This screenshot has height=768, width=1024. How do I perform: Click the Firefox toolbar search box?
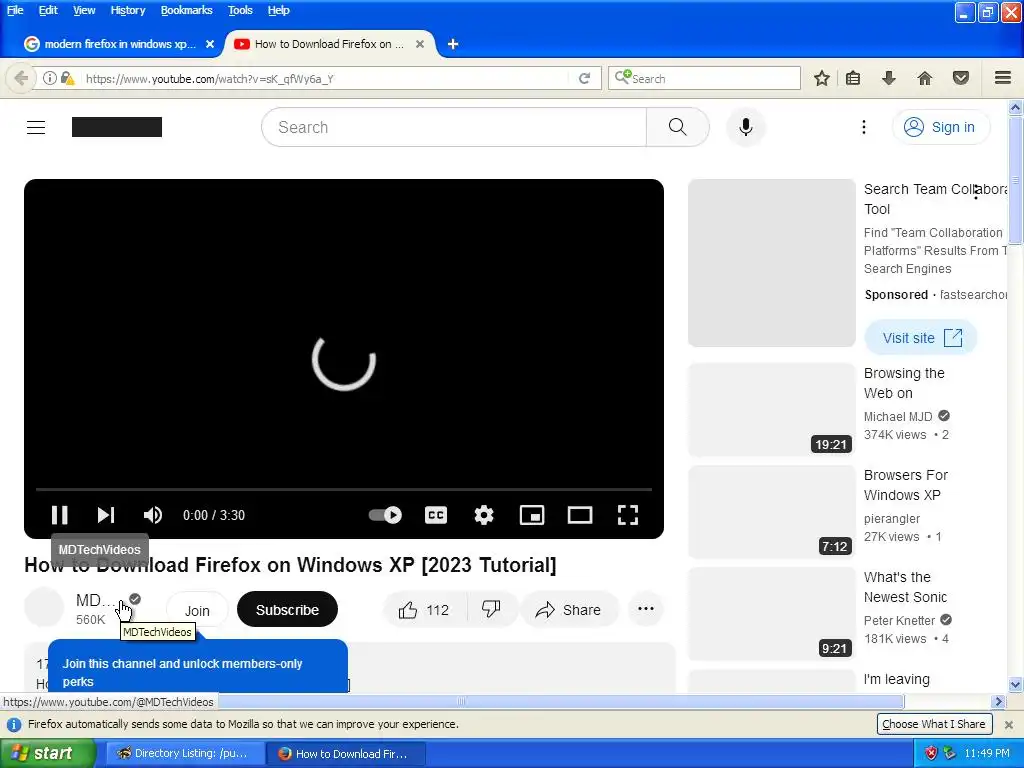point(704,78)
